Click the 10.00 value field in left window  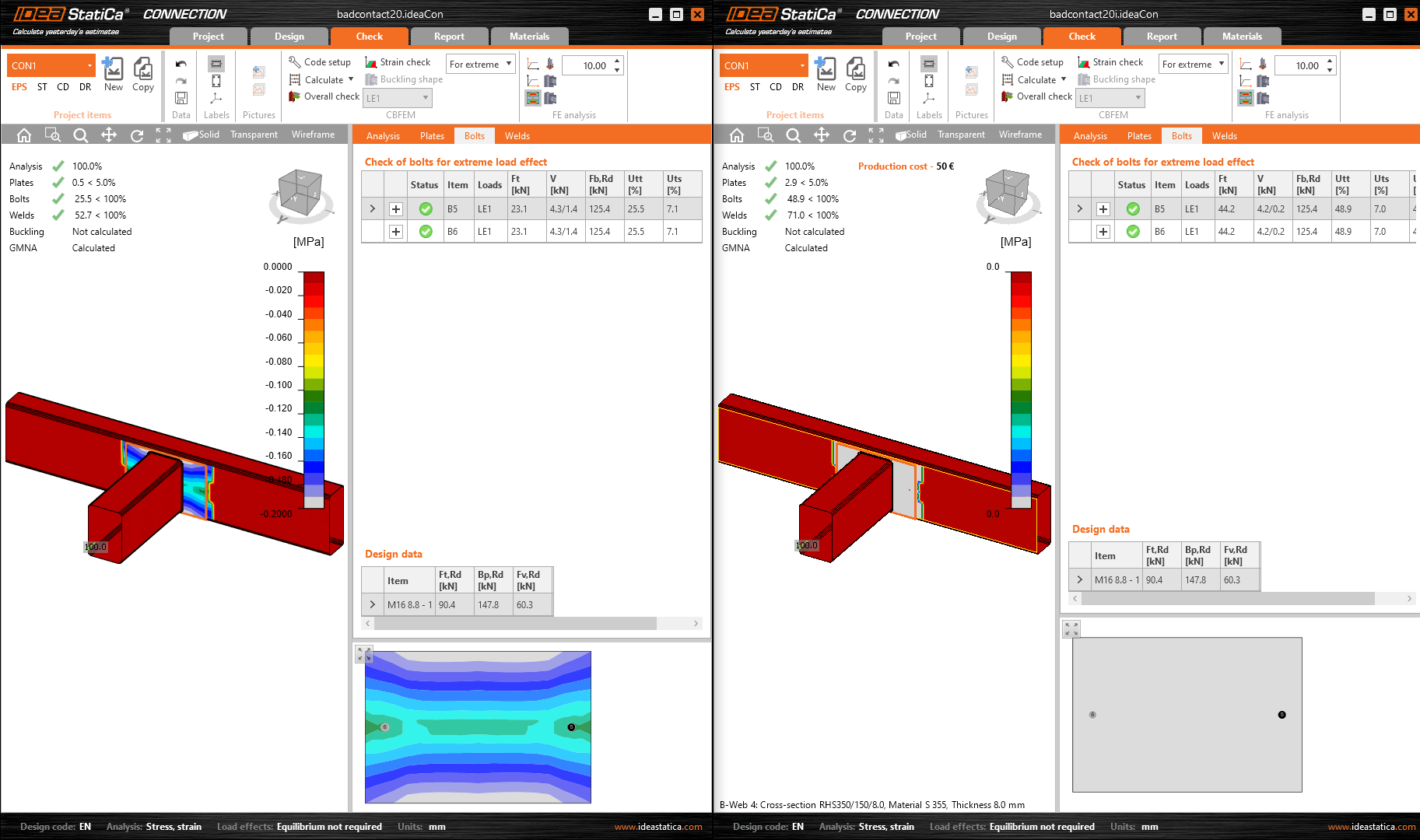click(x=593, y=66)
